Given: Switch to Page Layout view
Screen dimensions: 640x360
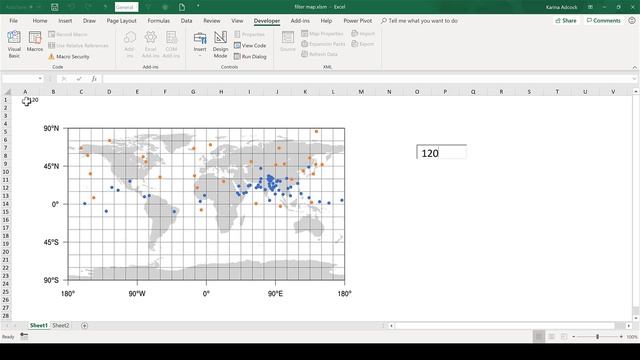Looking at the screenshot, I should pyautogui.click(x=551, y=336).
